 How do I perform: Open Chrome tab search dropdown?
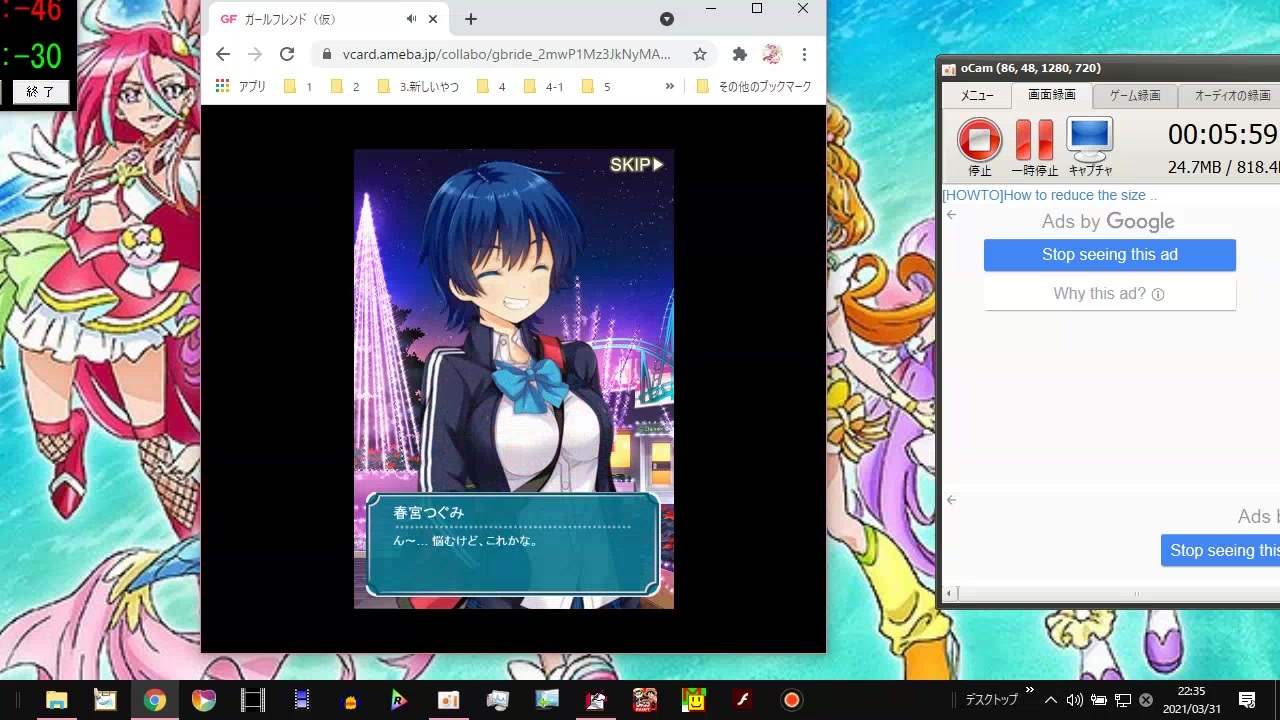coord(667,19)
